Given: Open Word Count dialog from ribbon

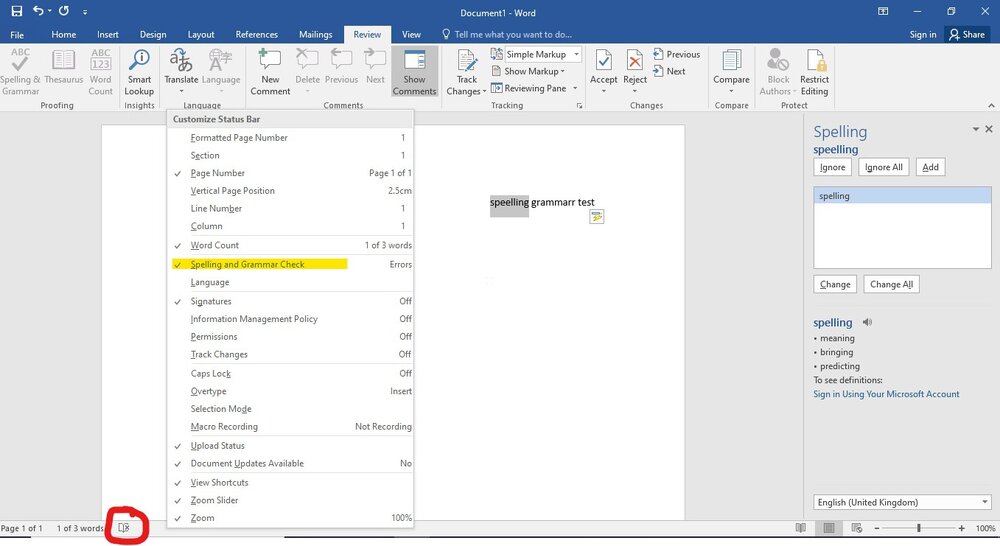Looking at the screenshot, I should [100, 73].
